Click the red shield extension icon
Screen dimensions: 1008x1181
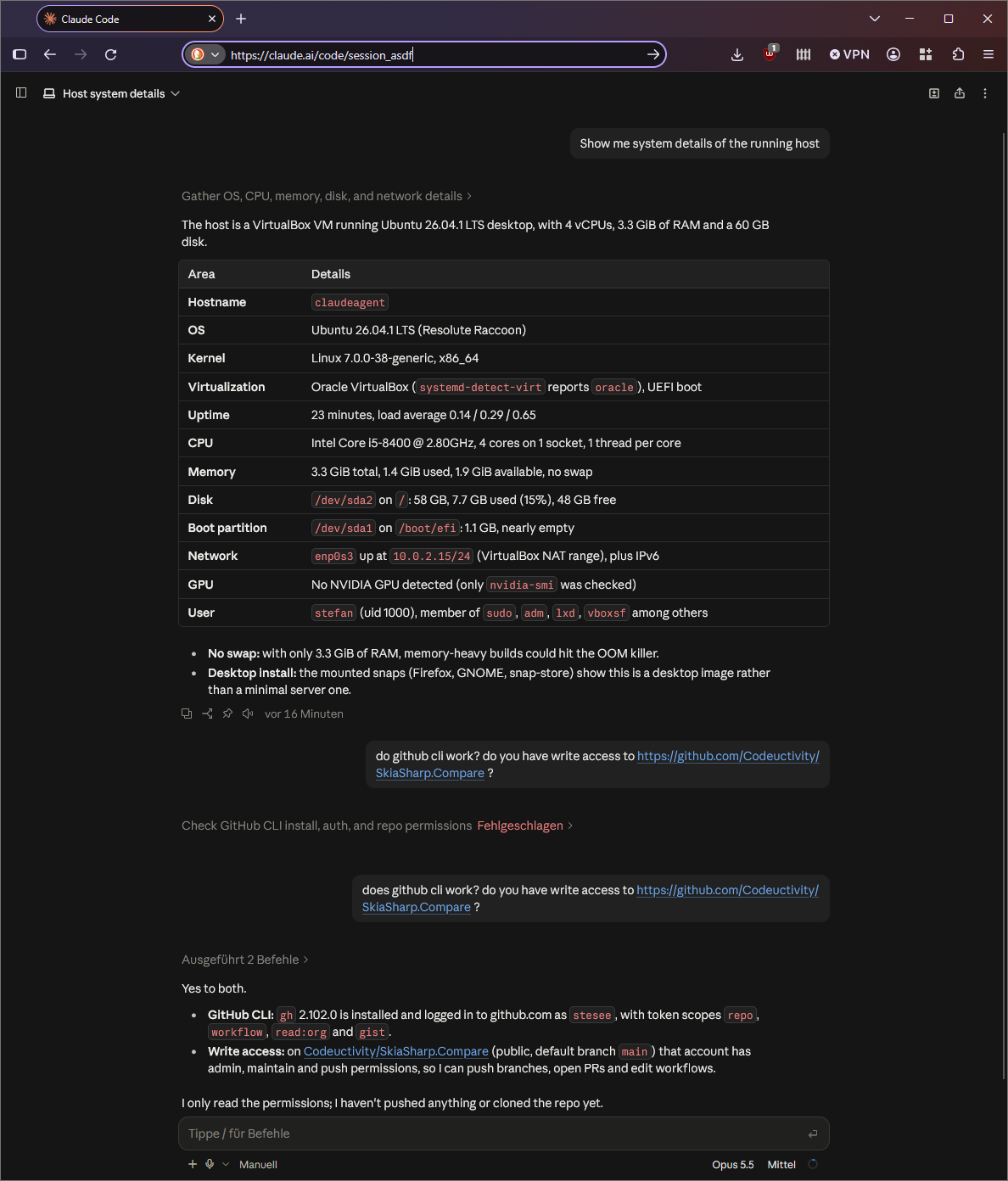[x=770, y=54]
